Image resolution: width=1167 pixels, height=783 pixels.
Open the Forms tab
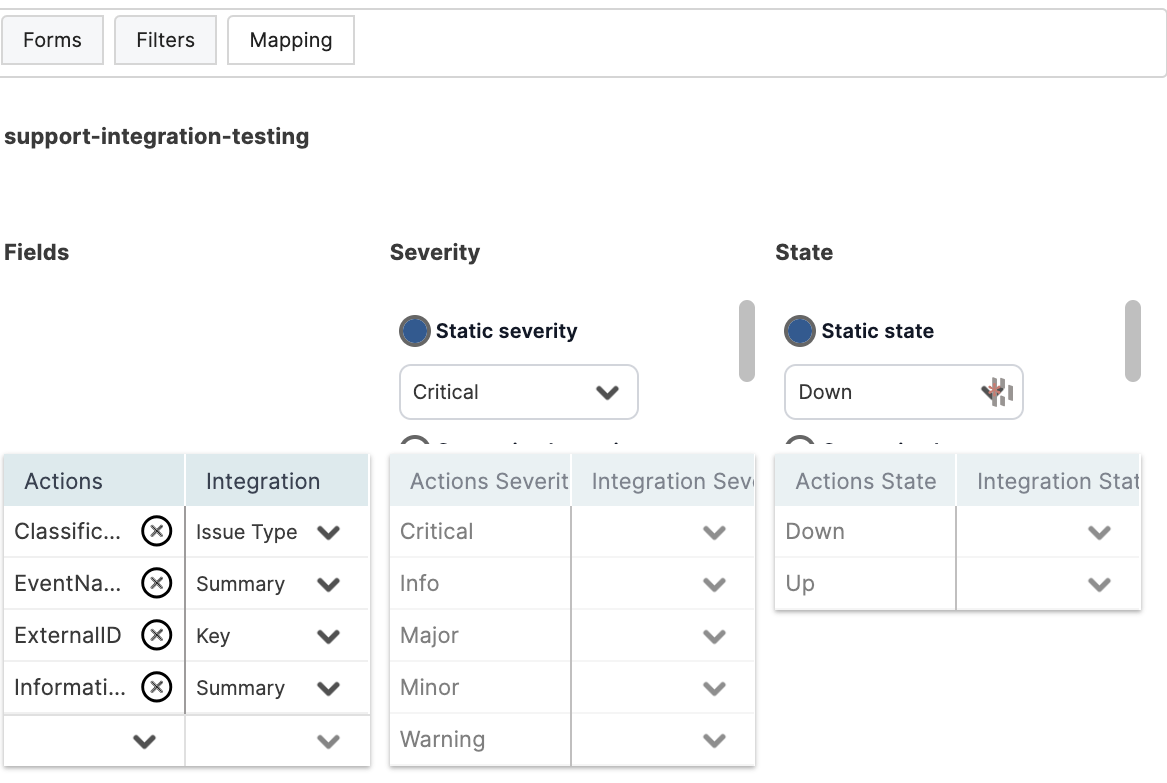52,41
